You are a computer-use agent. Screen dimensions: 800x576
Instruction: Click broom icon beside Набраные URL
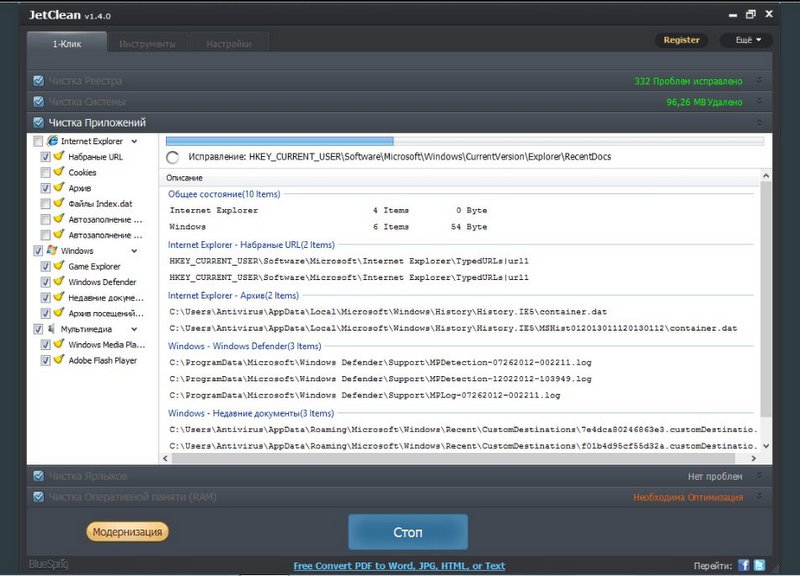pyautogui.click(x=59, y=156)
